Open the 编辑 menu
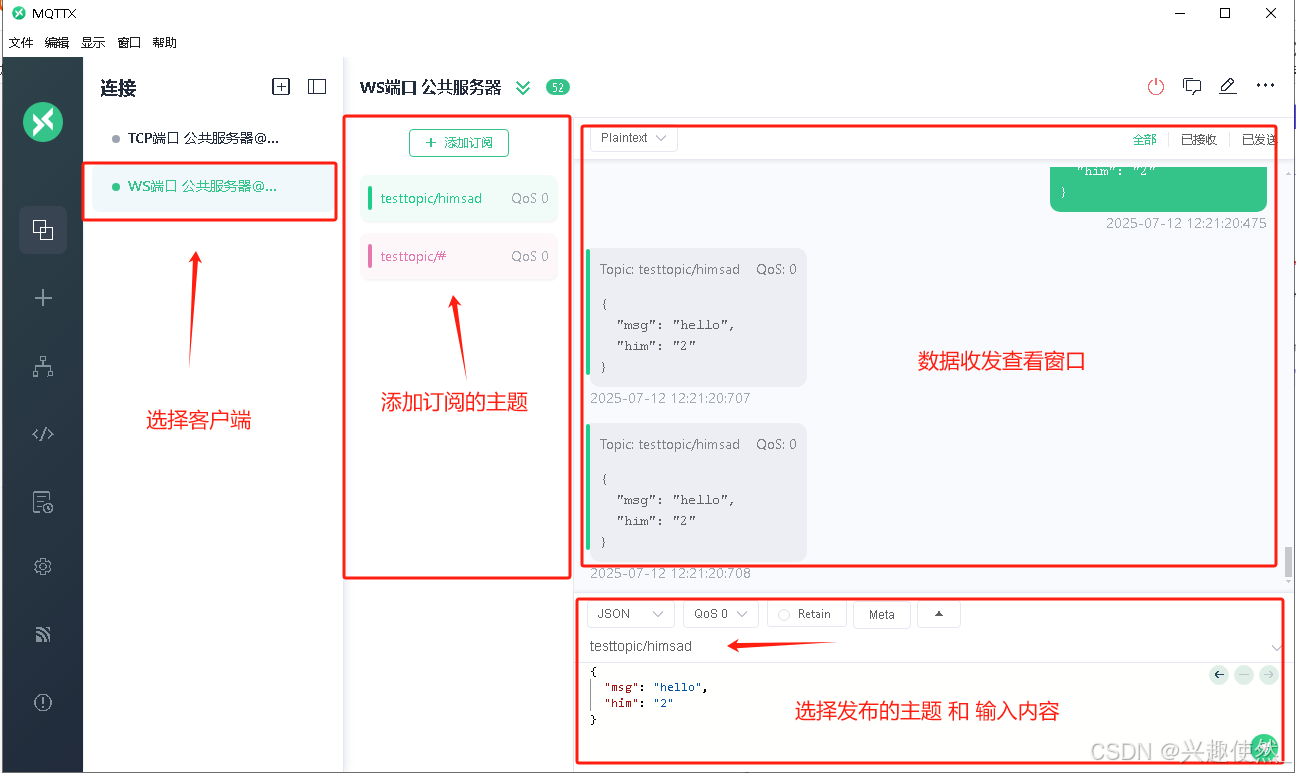 [x=57, y=43]
